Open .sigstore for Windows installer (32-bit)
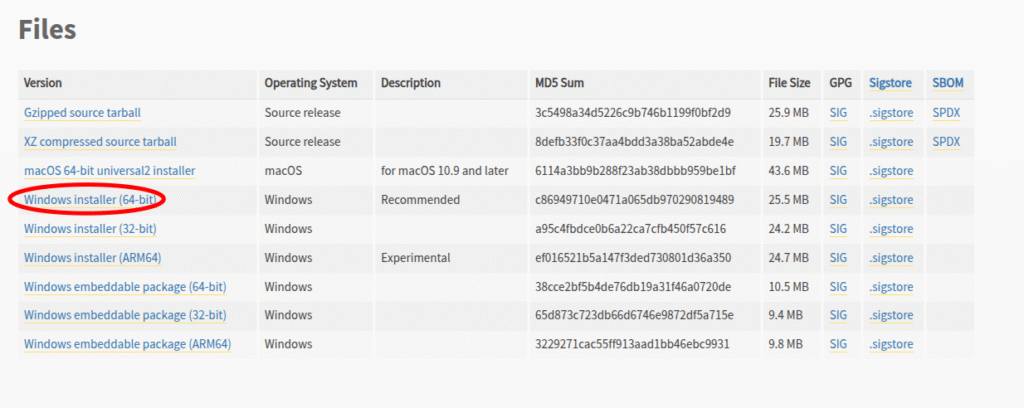 point(891,228)
